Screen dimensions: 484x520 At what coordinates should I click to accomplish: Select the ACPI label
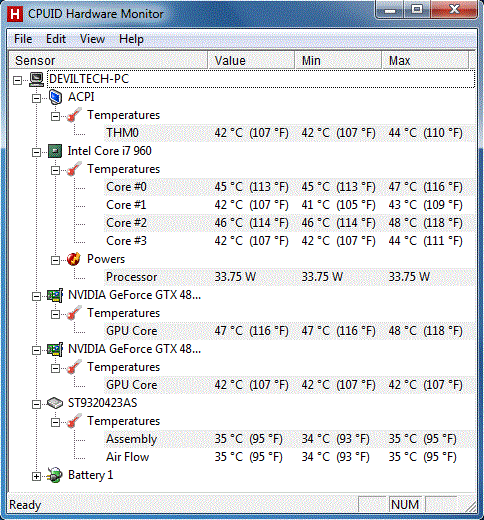81,97
